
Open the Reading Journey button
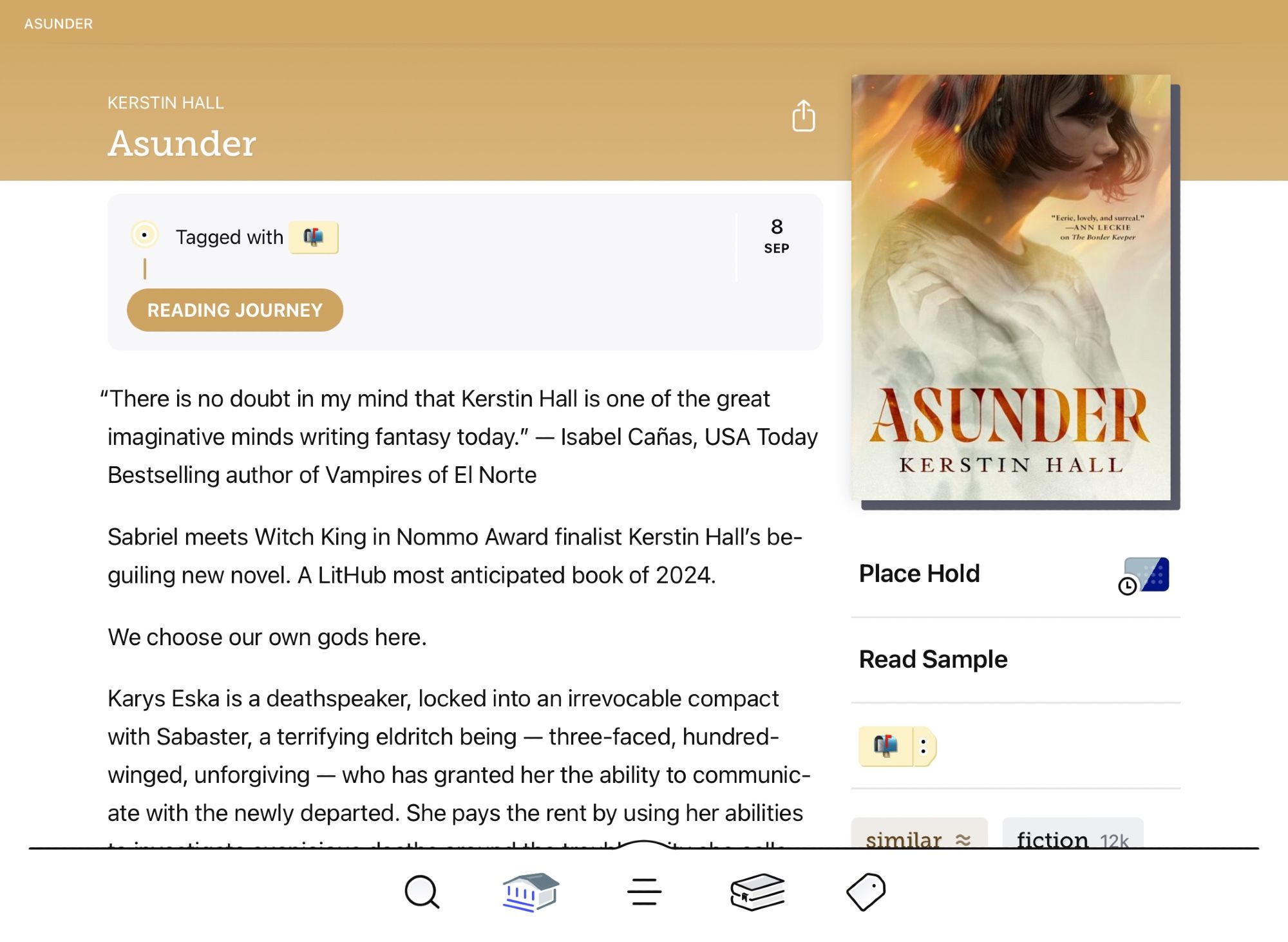pyautogui.click(x=235, y=310)
